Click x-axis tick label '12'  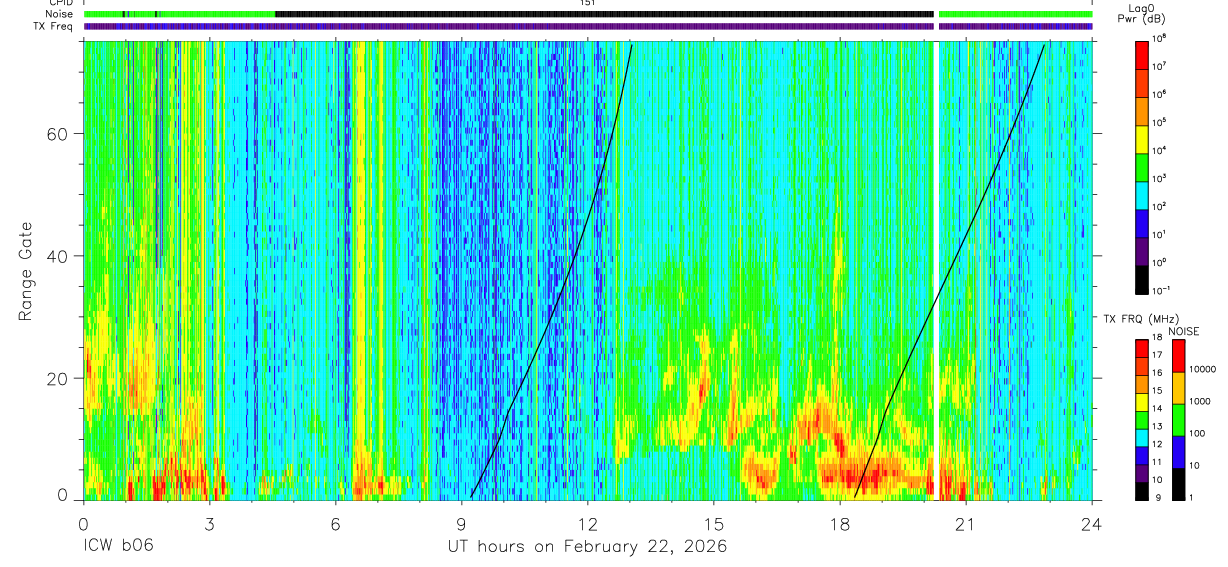point(588,523)
